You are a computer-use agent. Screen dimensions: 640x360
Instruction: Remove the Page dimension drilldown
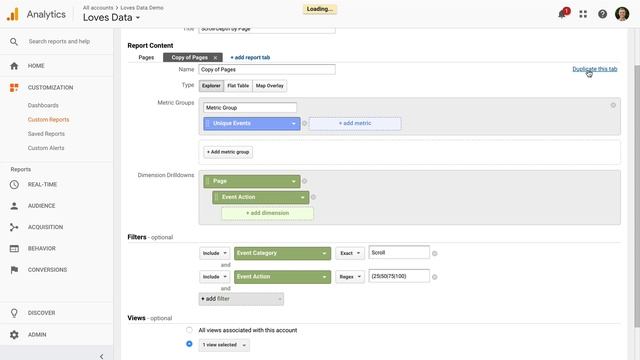(304, 181)
